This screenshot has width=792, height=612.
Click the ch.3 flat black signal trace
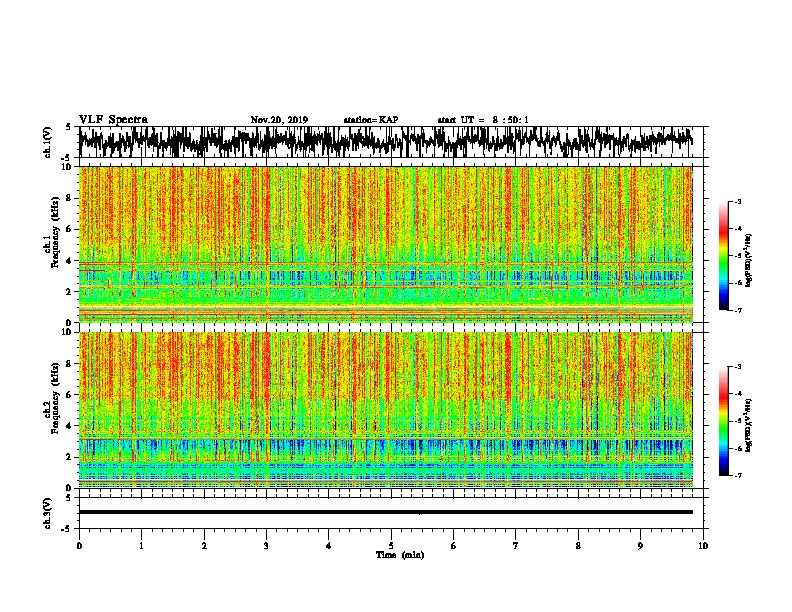coord(385,512)
